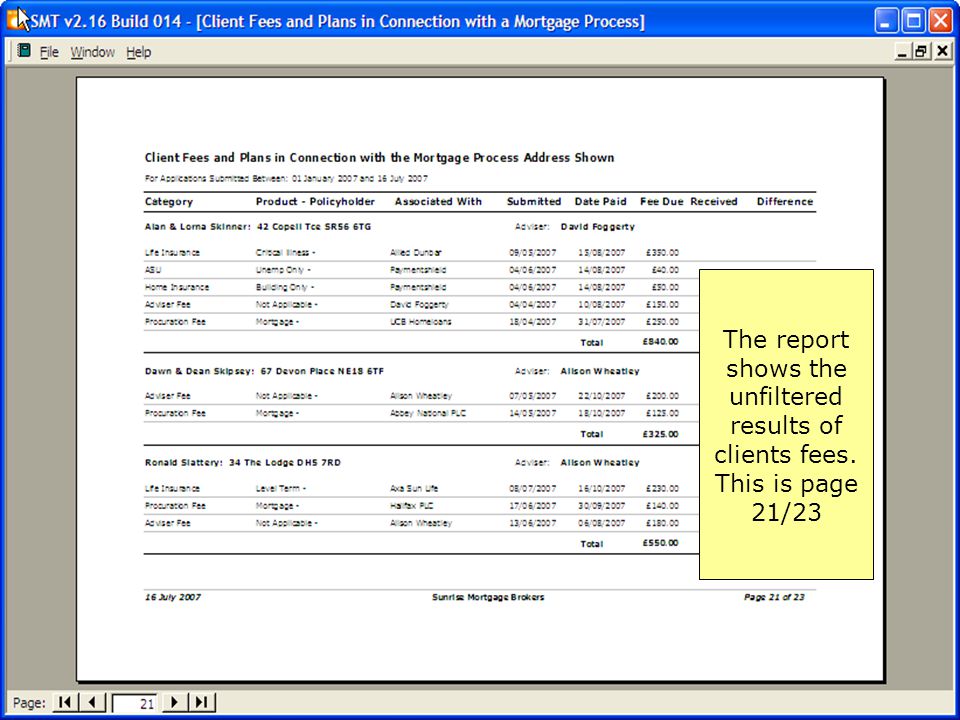Viewport: 960px width, 720px height.
Task: Open the Help menu
Action: [138, 52]
